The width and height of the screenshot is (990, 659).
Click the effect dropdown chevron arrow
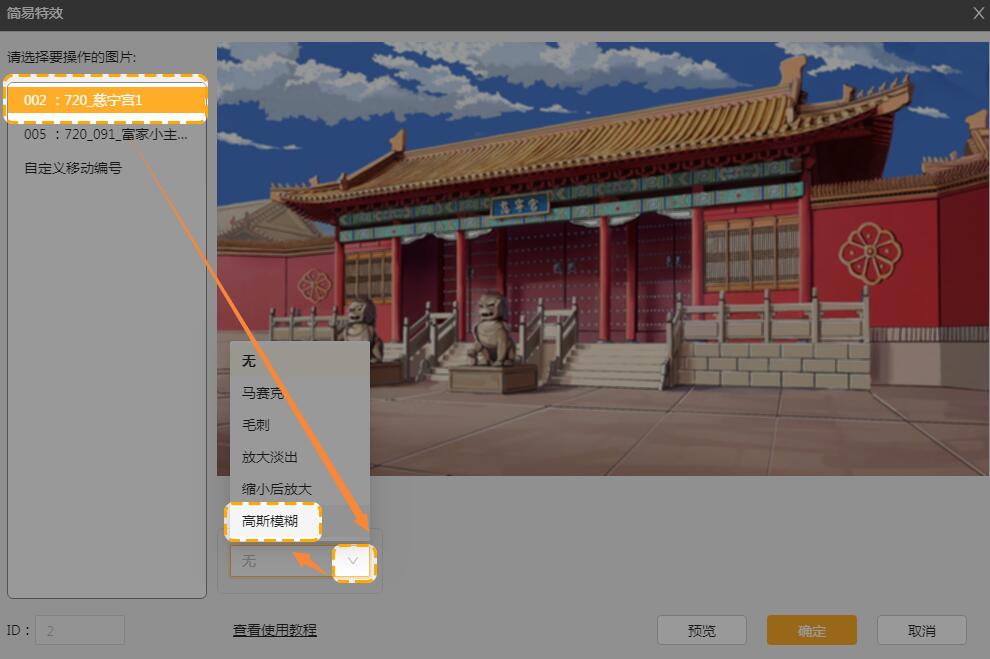pos(352,561)
